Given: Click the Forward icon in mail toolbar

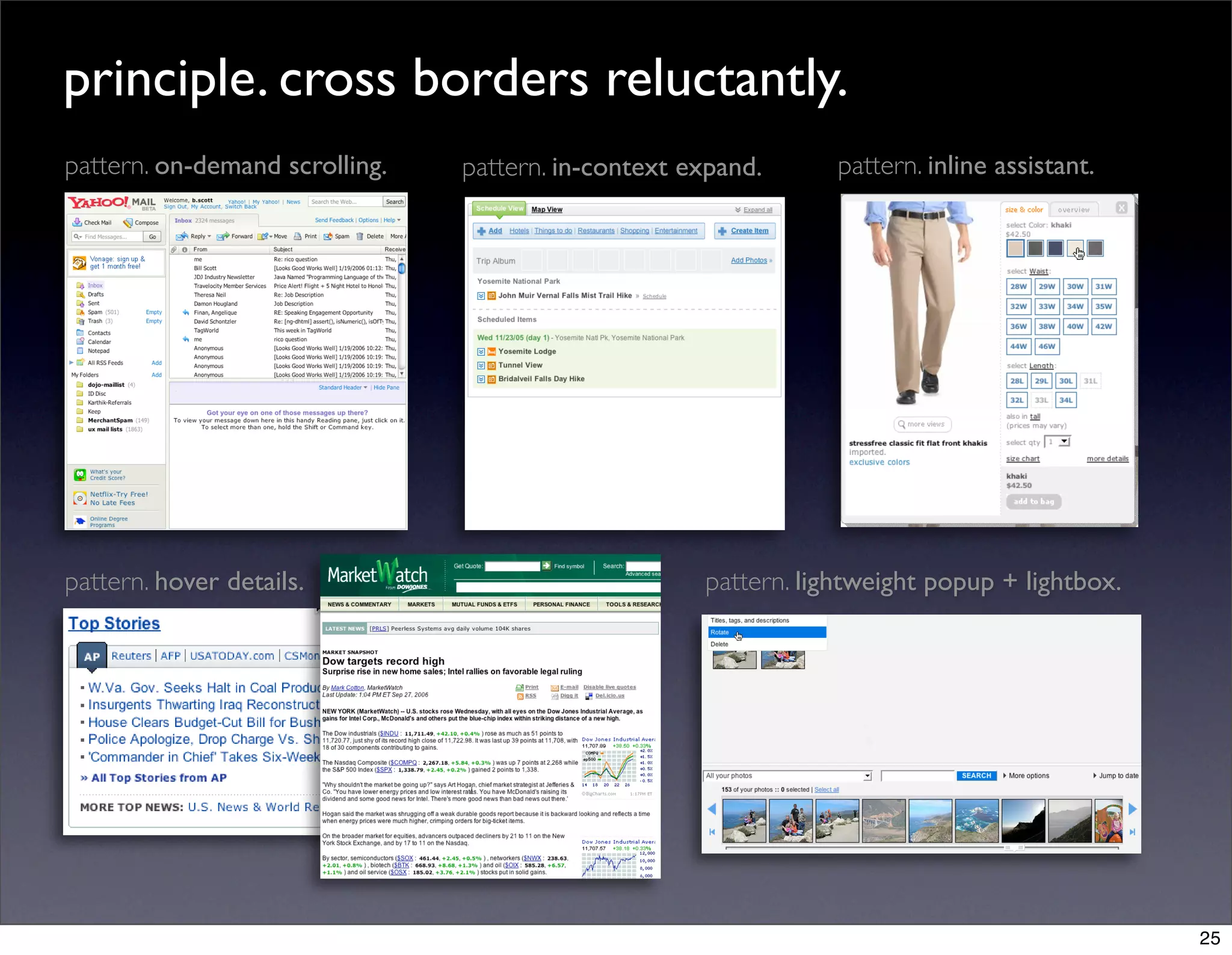Looking at the screenshot, I should [x=223, y=236].
